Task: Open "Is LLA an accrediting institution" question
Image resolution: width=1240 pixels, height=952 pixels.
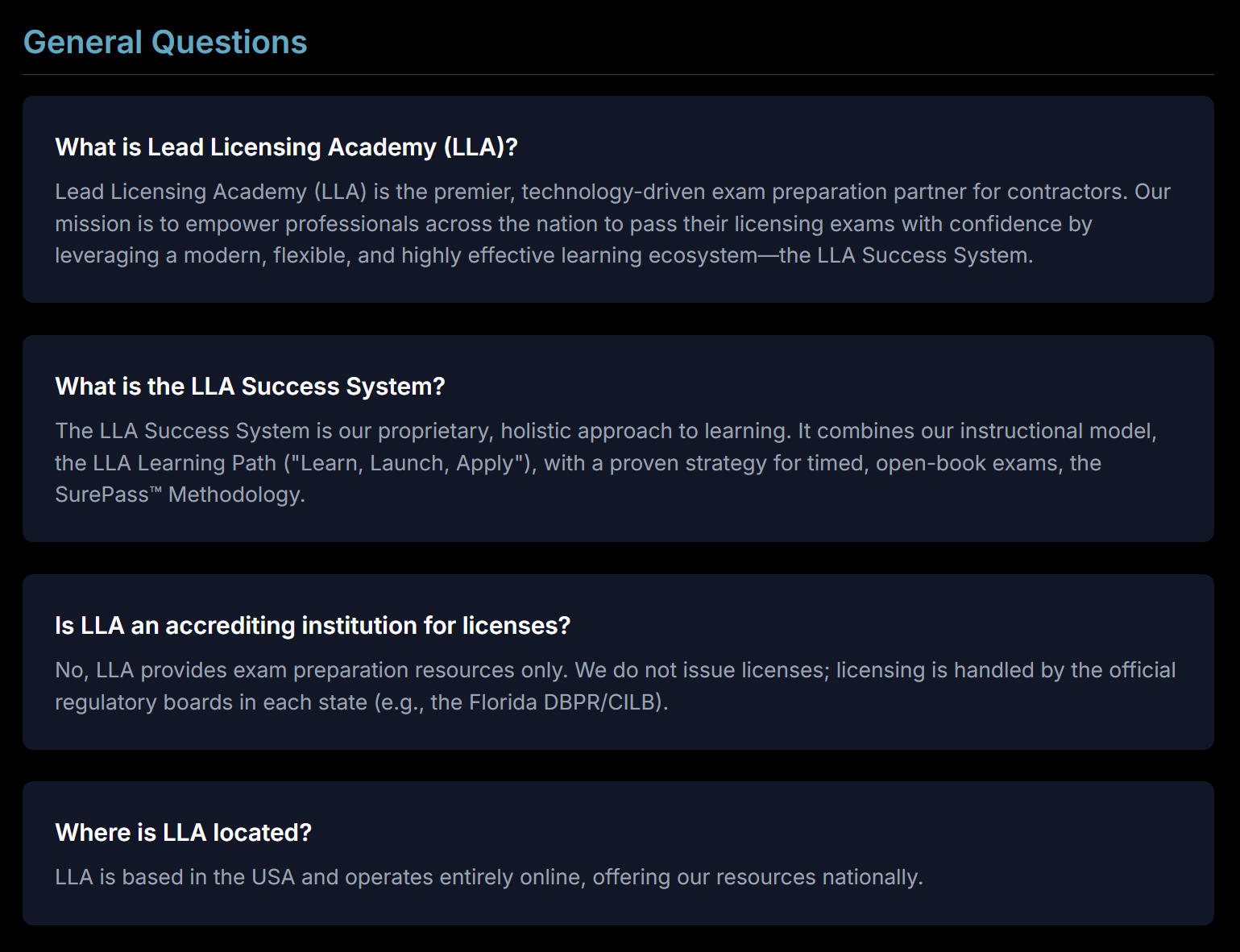Action: 313,626
